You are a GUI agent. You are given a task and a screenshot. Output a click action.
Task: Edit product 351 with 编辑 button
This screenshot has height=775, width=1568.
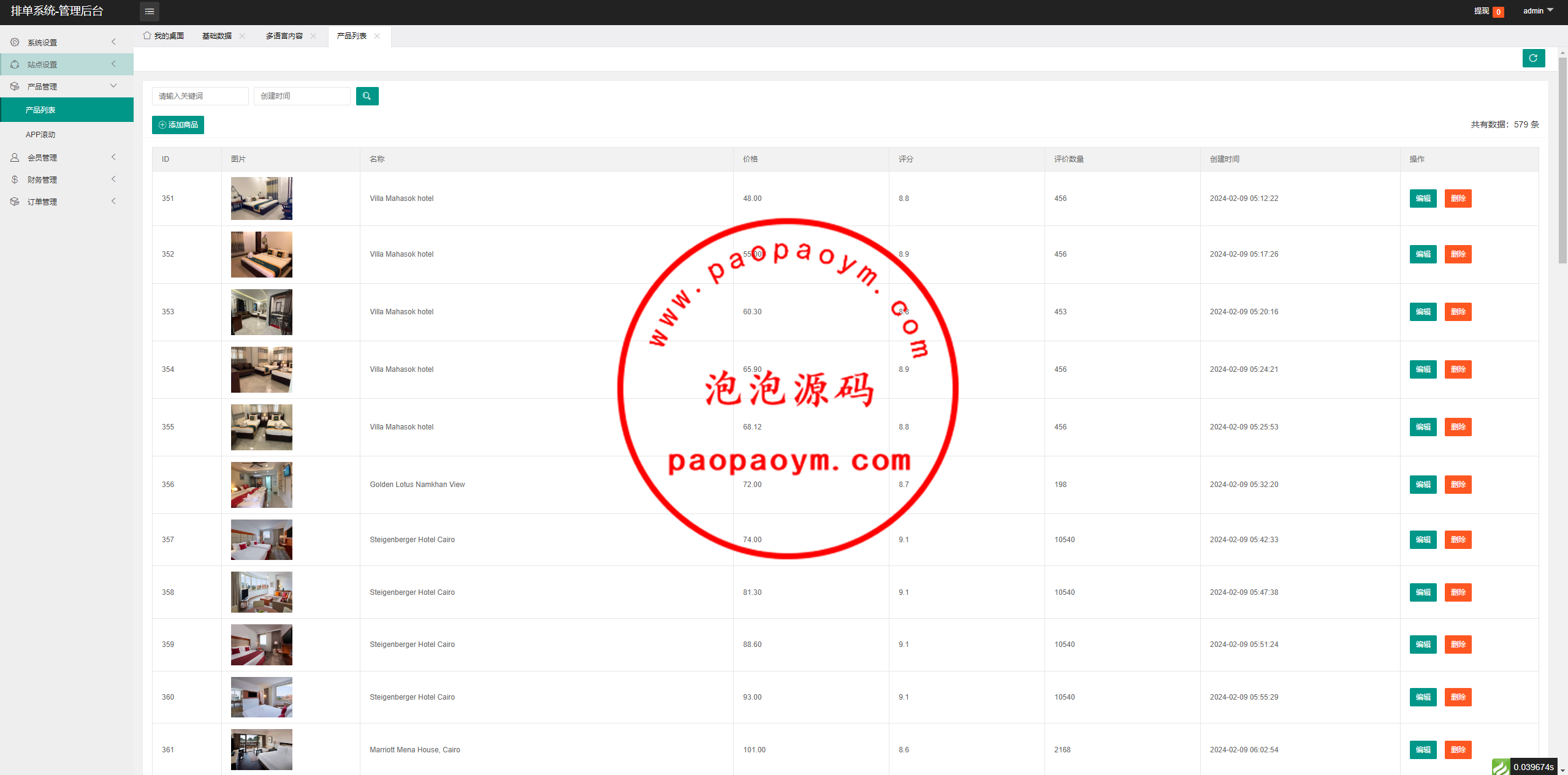1423,198
